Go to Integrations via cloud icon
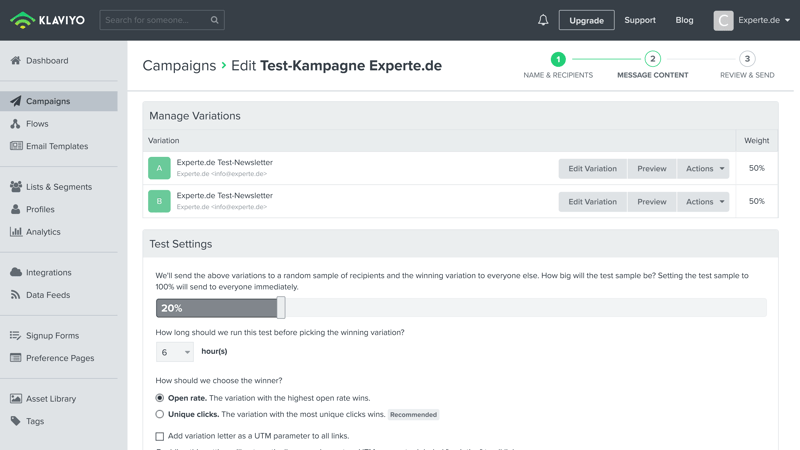Screen dimensions: 800x450 [16, 272]
